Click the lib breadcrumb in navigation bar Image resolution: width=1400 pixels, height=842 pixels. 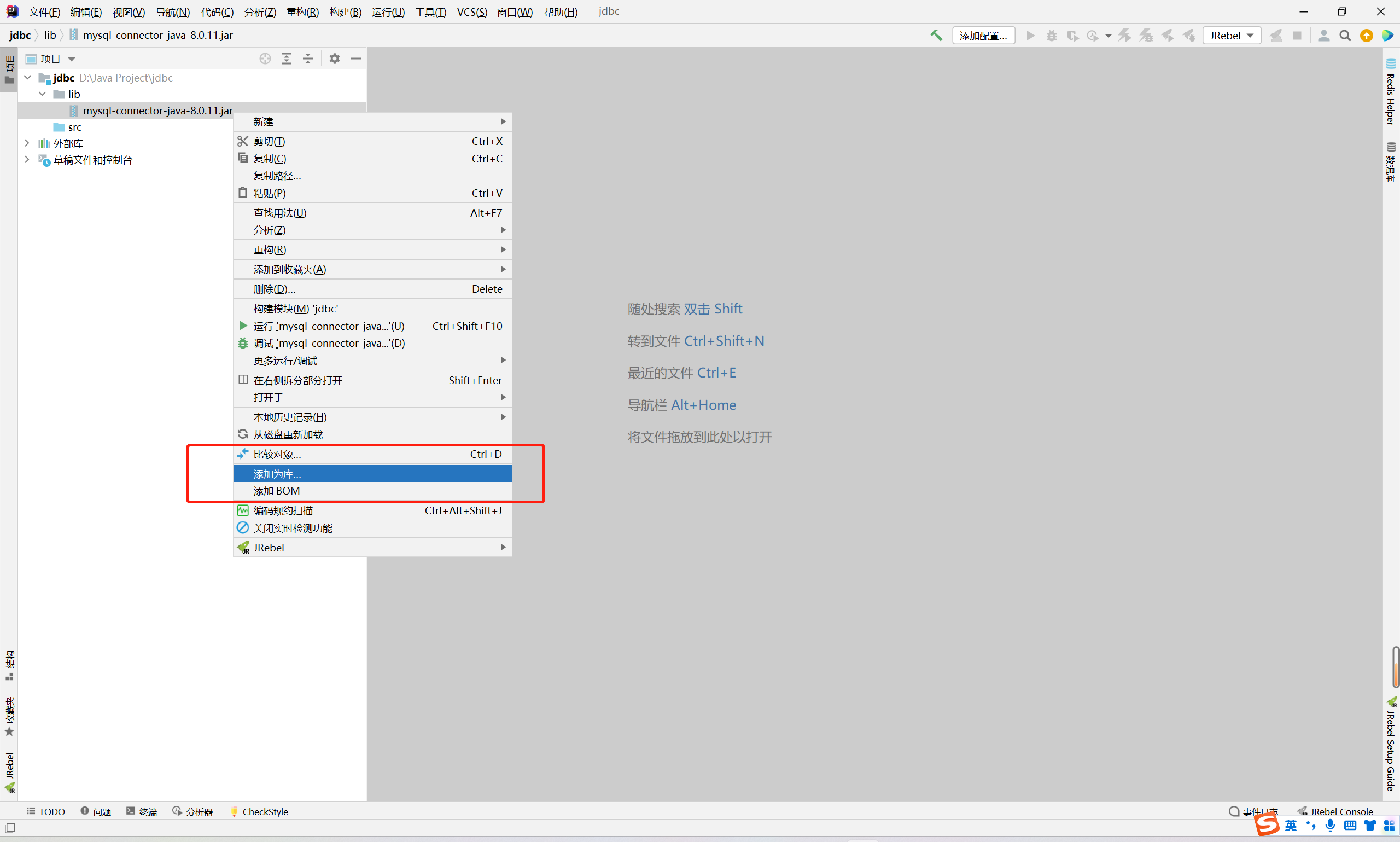coord(50,35)
